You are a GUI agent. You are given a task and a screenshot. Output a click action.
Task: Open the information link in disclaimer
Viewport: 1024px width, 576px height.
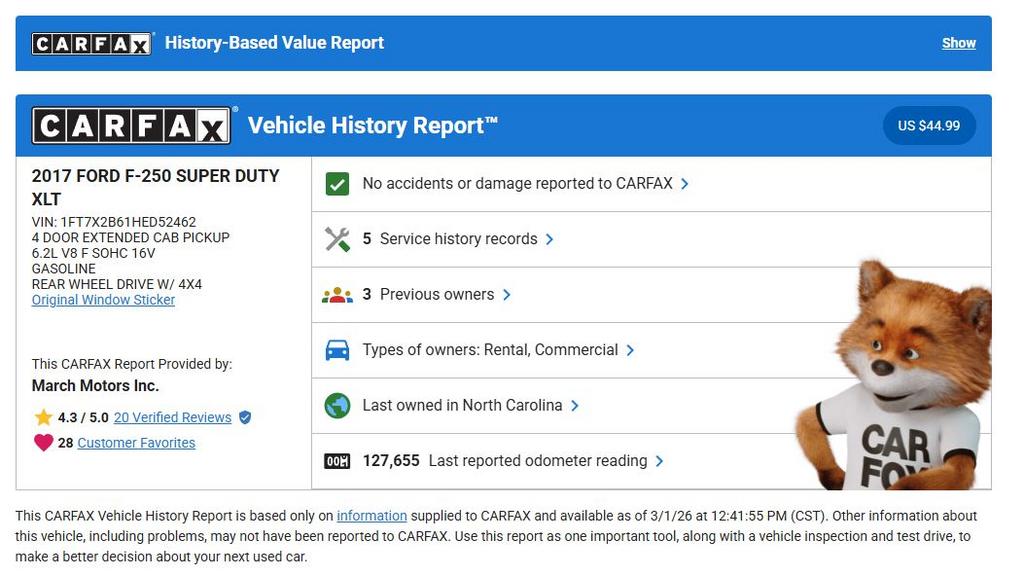371,516
